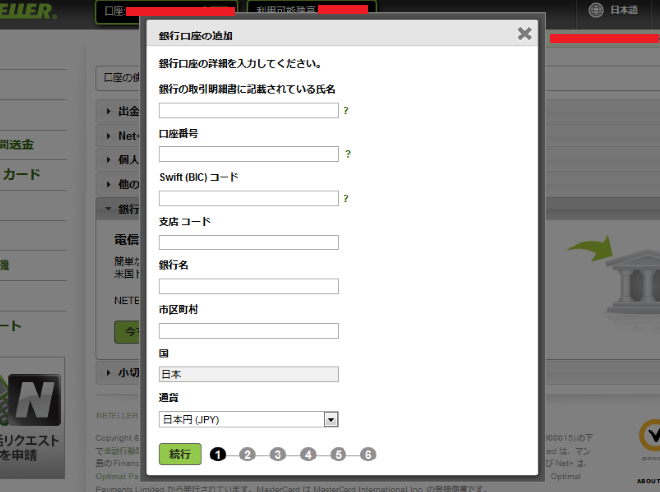This screenshot has height=492, width=660.
Task: Click the カード sidebar link
Action: [21, 174]
